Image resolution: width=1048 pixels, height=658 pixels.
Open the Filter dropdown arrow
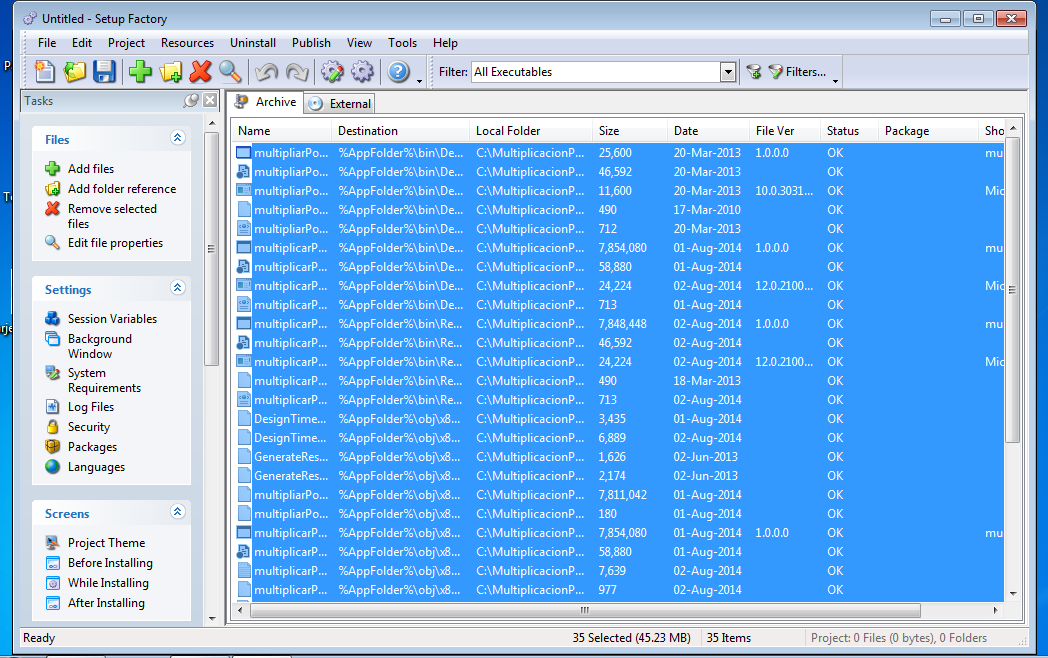(728, 72)
